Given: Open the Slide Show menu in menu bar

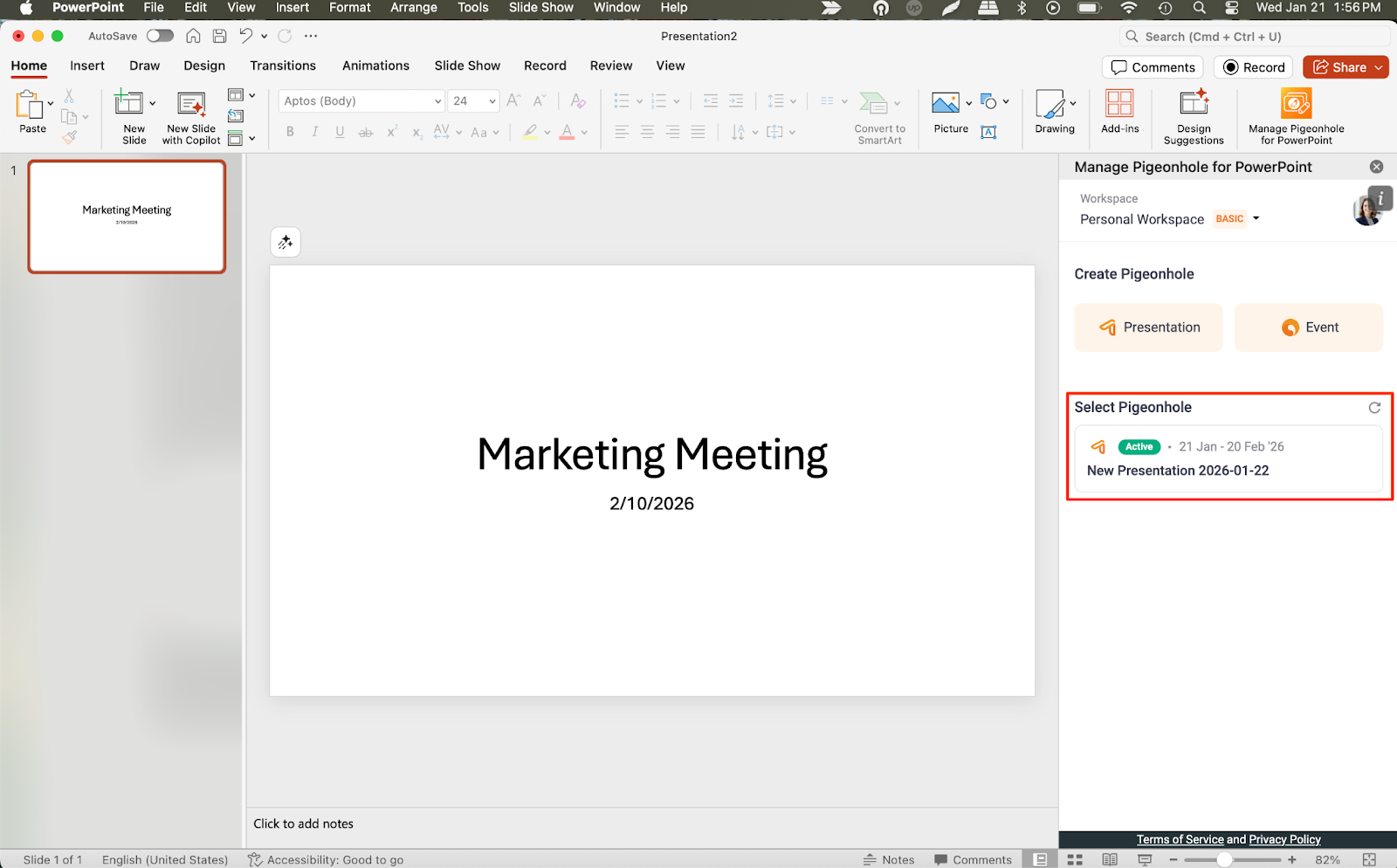Looking at the screenshot, I should [x=540, y=8].
